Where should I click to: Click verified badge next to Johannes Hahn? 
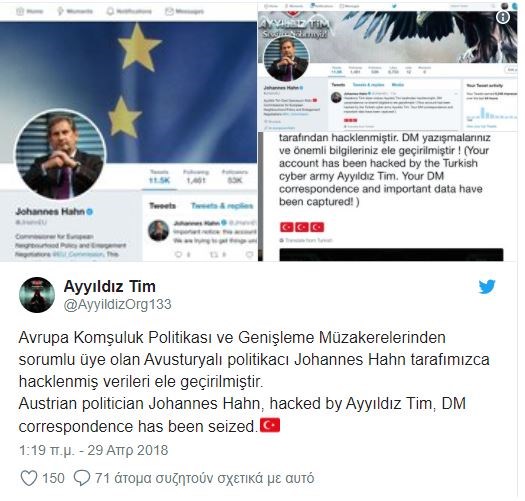pyautogui.click(x=89, y=212)
